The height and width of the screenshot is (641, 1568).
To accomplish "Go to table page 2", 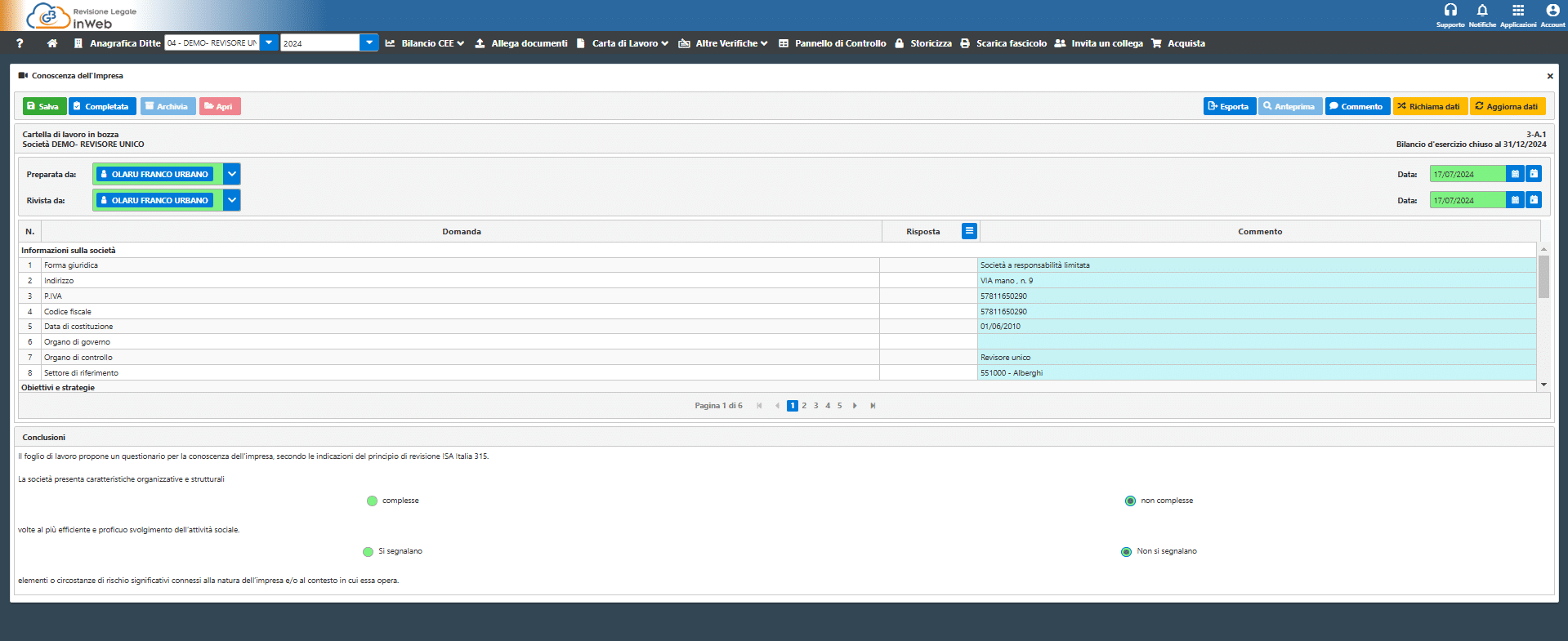I will (804, 406).
